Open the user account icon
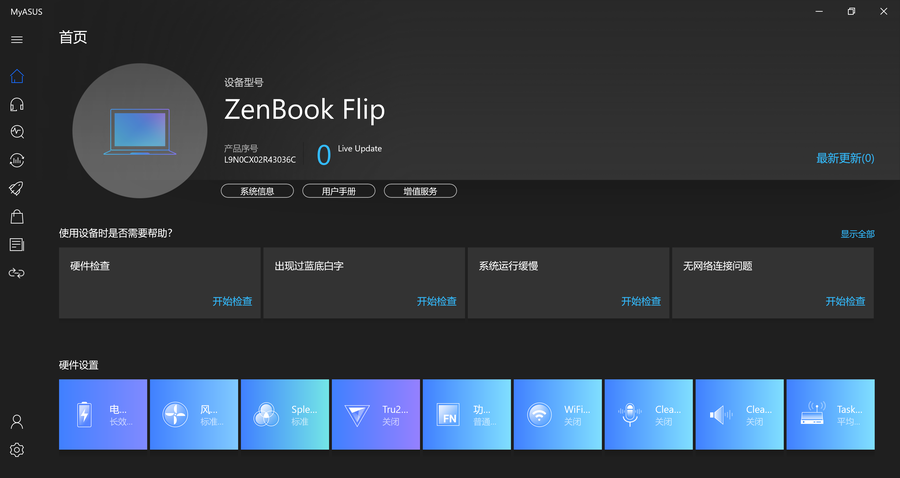This screenshot has height=478, width=900. tap(16, 422)
